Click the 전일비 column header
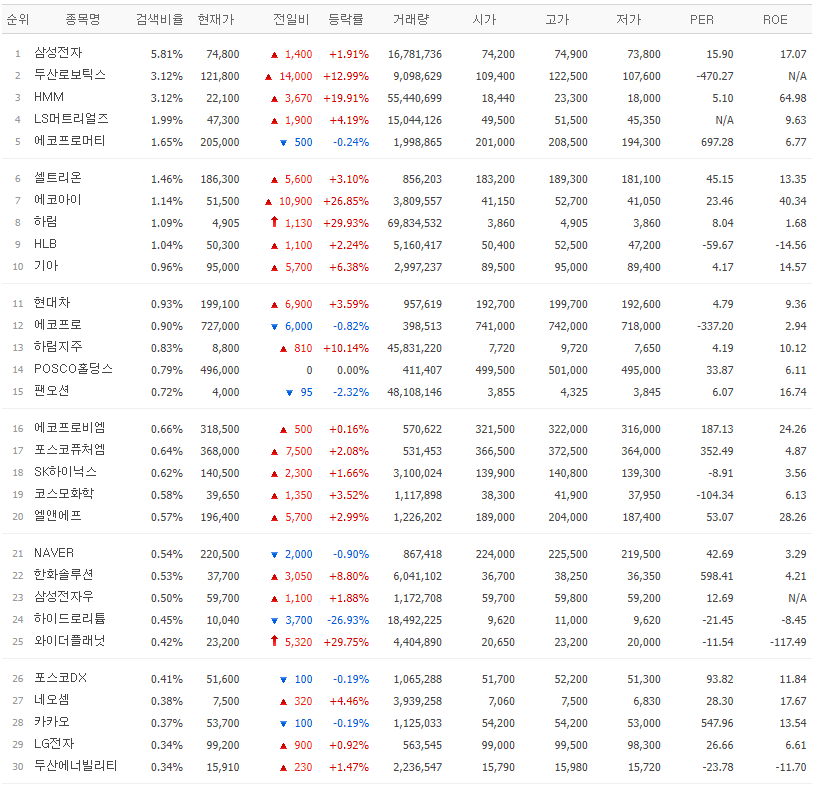The width and height of the screenshot is (815, 785). 291,20
